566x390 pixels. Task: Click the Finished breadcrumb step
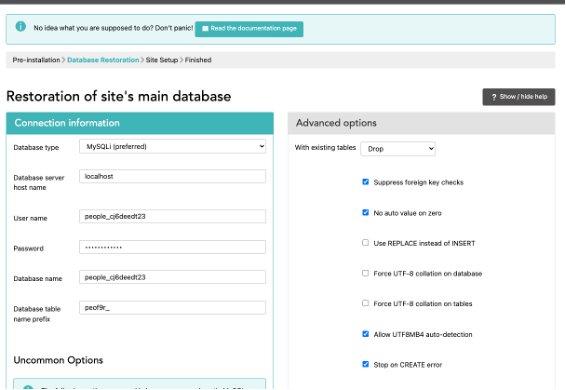click(198, 60)
